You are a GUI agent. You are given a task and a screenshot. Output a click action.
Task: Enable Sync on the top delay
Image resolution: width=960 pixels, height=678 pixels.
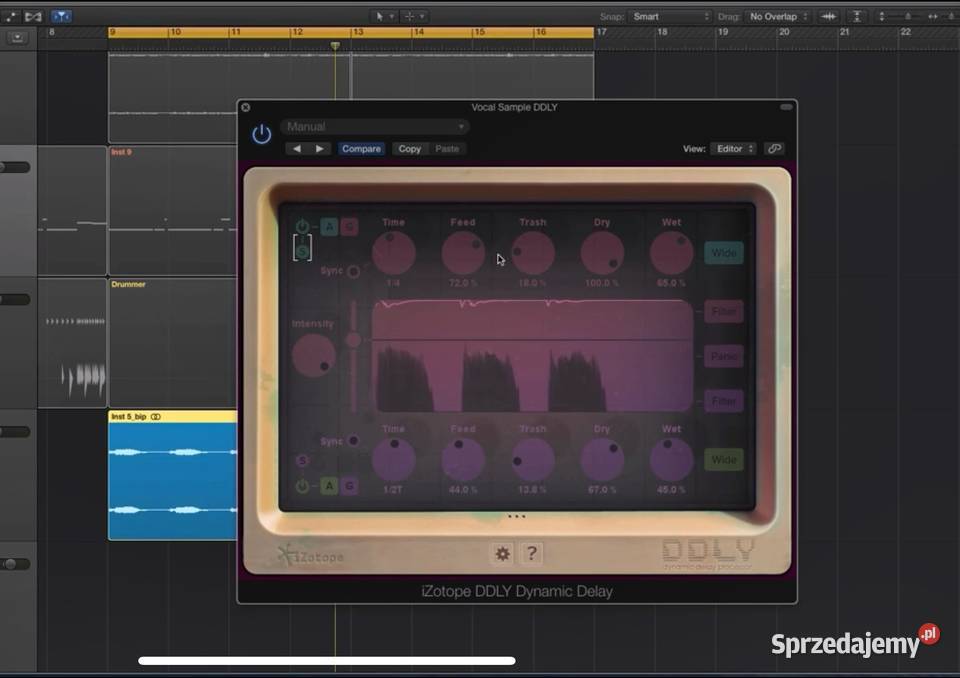pos(353,271)
